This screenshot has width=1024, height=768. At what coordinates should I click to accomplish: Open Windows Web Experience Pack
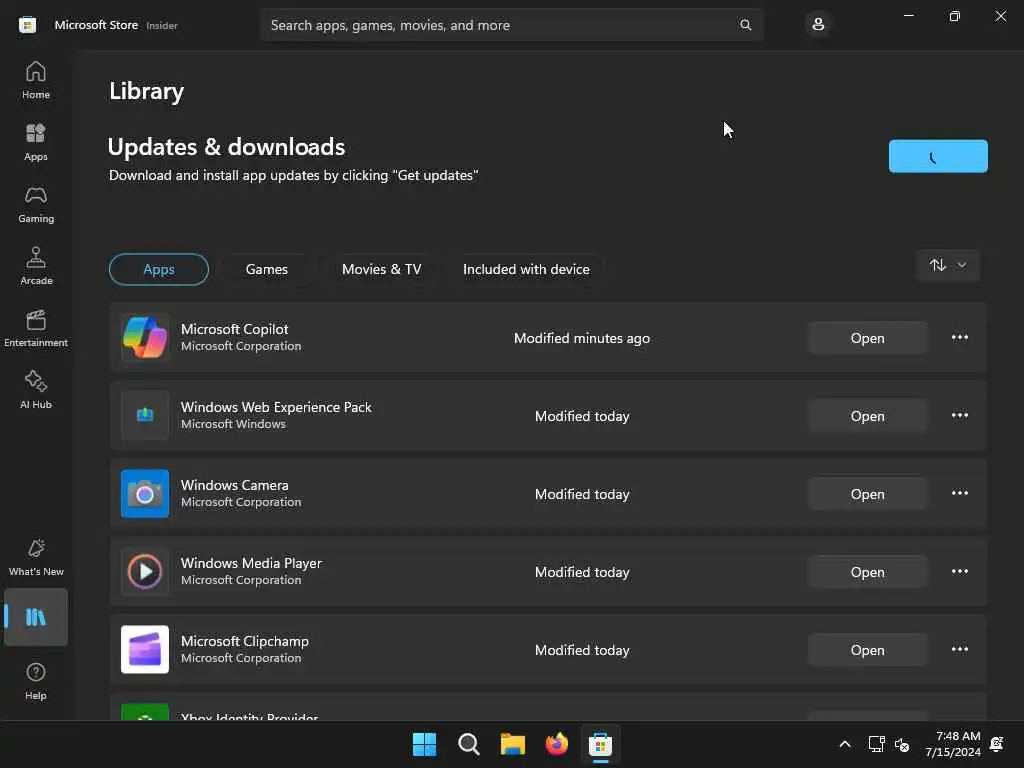coord(867,416)
